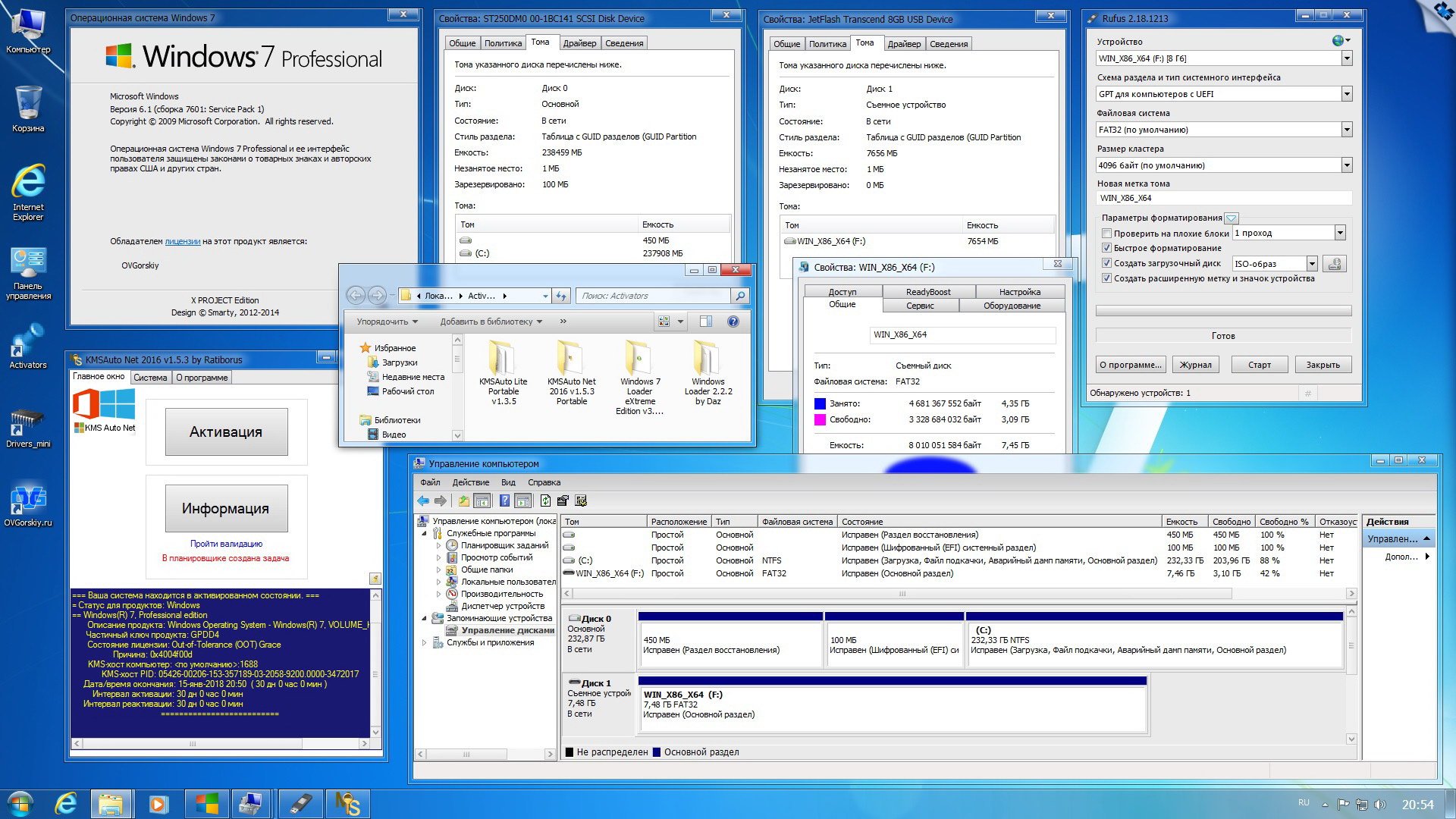Click the Properties icon in Computer Management toolbar

pyautogui.click(x=563, y=500)
